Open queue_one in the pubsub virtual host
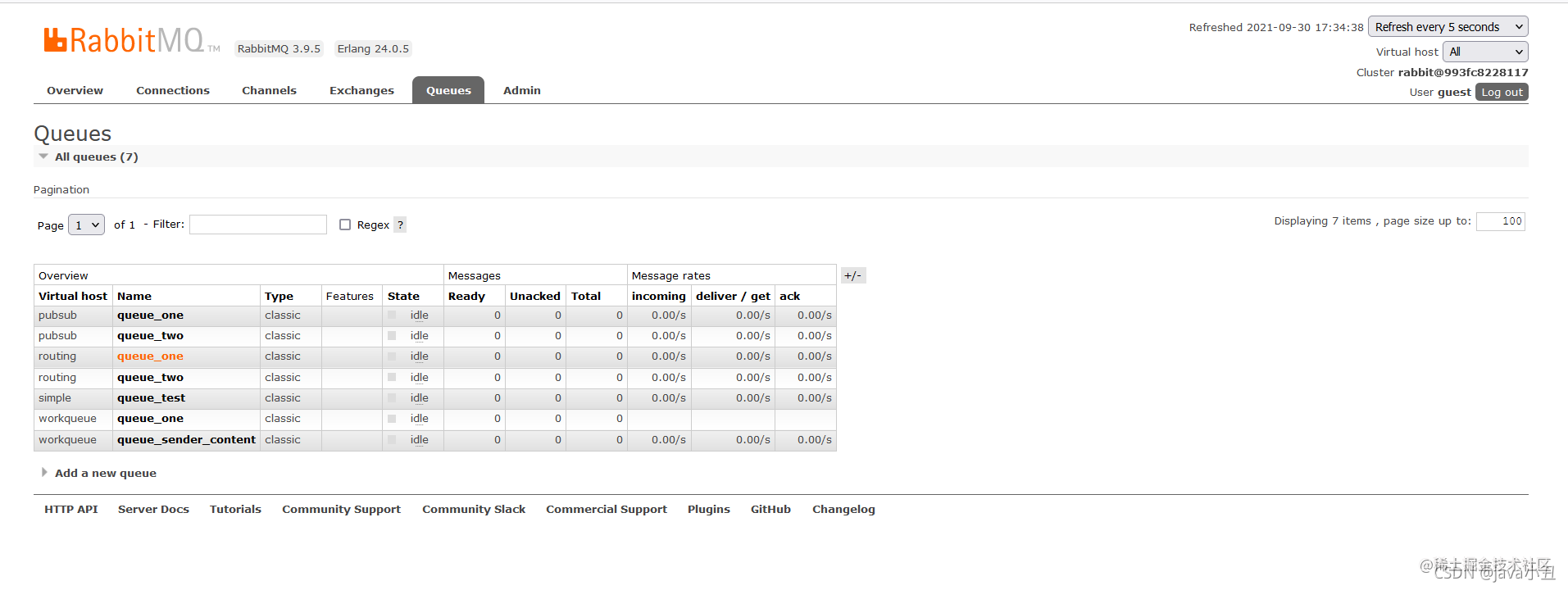Screen dimensions: 1568x590 [x=150, y=315]
